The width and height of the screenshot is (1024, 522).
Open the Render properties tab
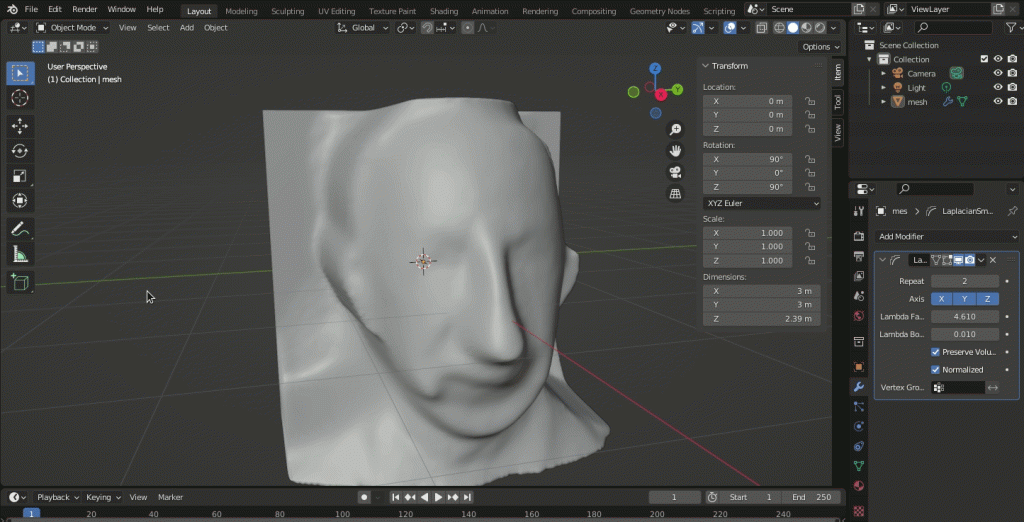click(859, 236)
